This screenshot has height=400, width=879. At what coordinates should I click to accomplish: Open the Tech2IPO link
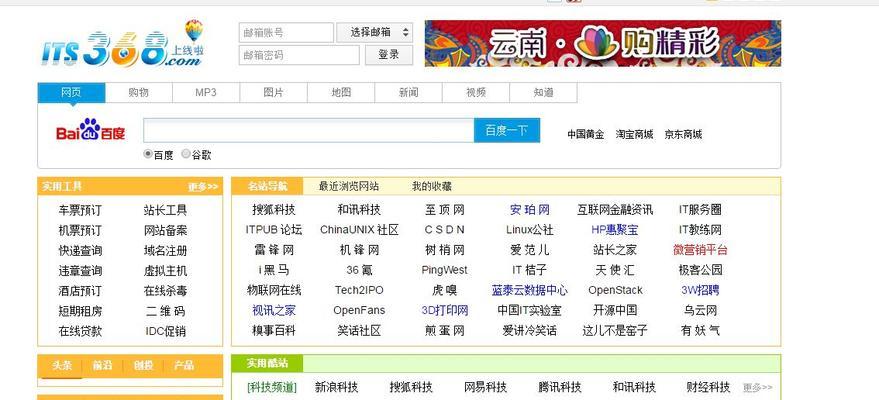click(359, 290)
